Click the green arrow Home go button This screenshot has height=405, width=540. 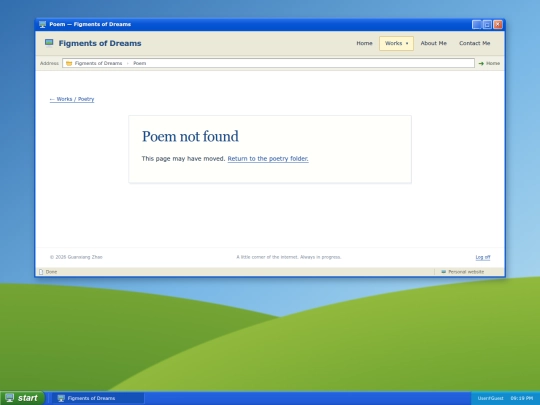point(489,63)
